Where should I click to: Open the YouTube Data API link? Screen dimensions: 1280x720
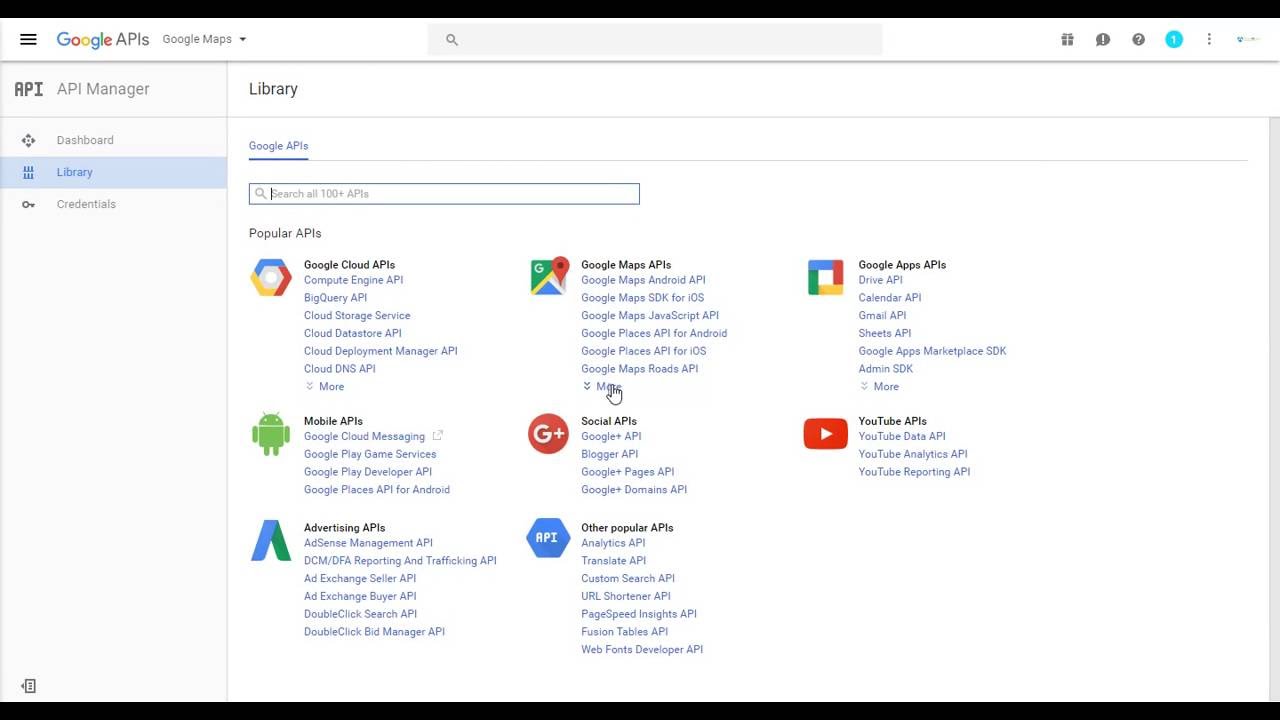[902, 436]
